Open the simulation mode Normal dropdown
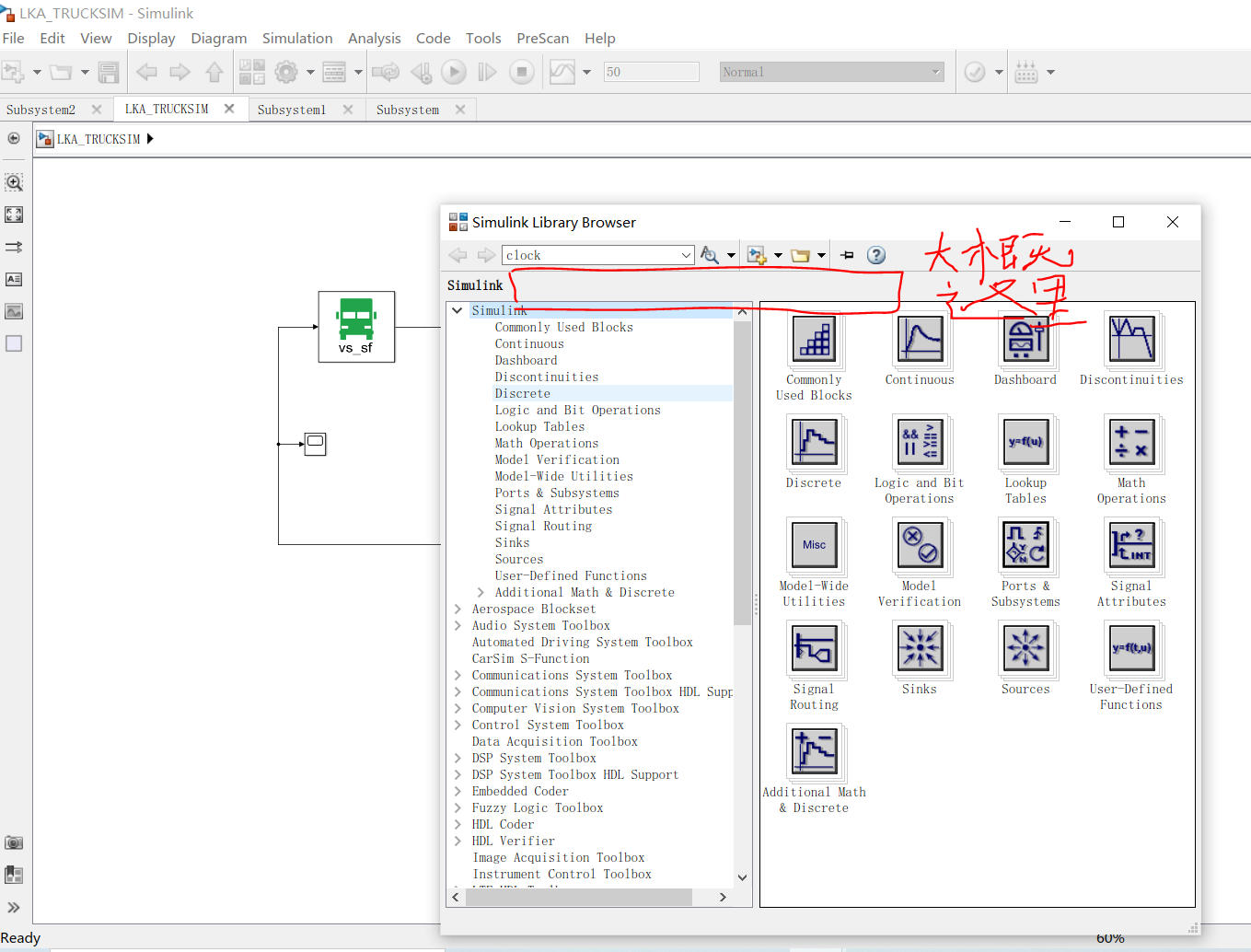This screenshot has width=1251, height=952. pos(832,72)
